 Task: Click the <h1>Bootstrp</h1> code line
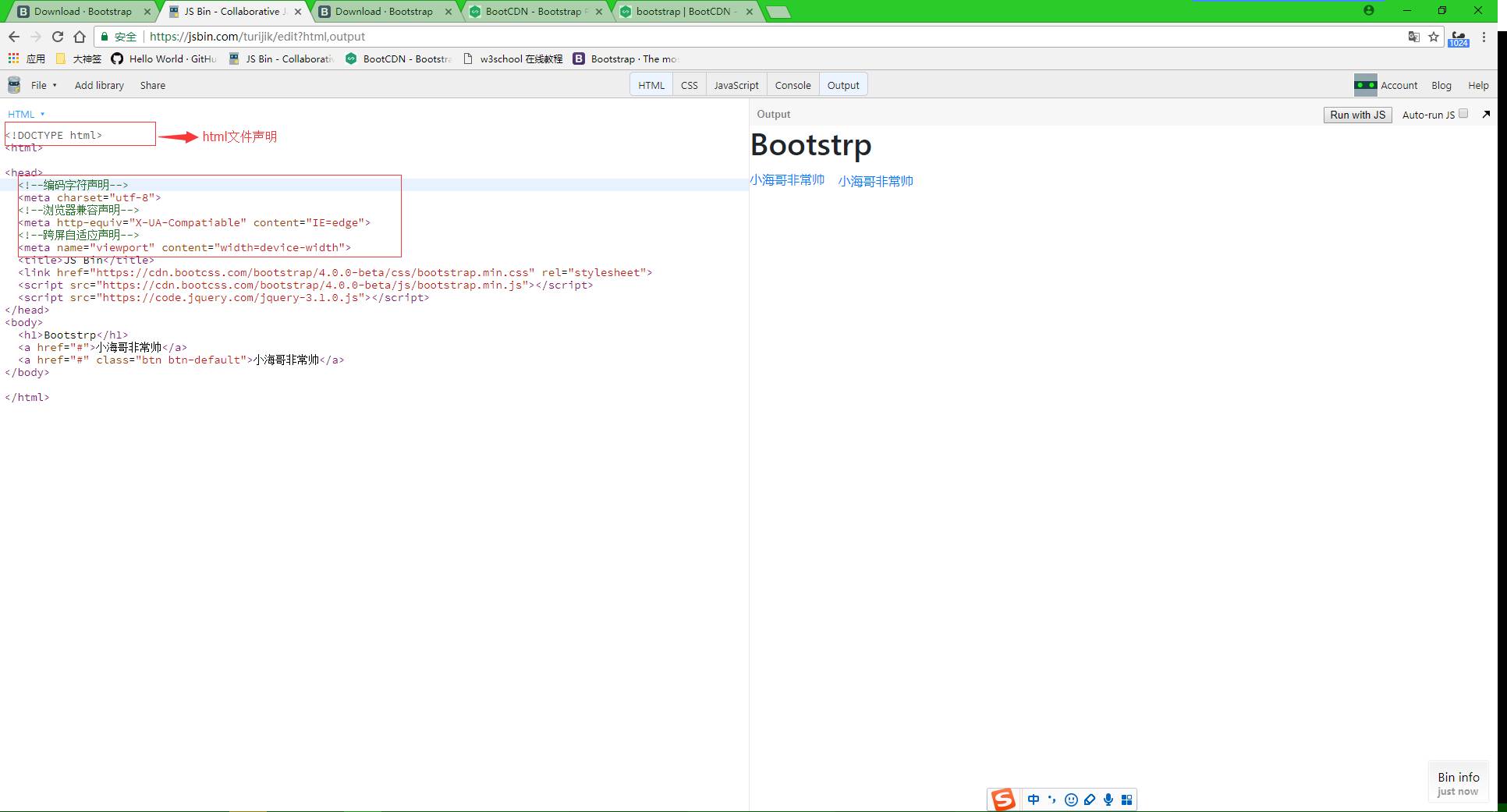pos(73,335)
